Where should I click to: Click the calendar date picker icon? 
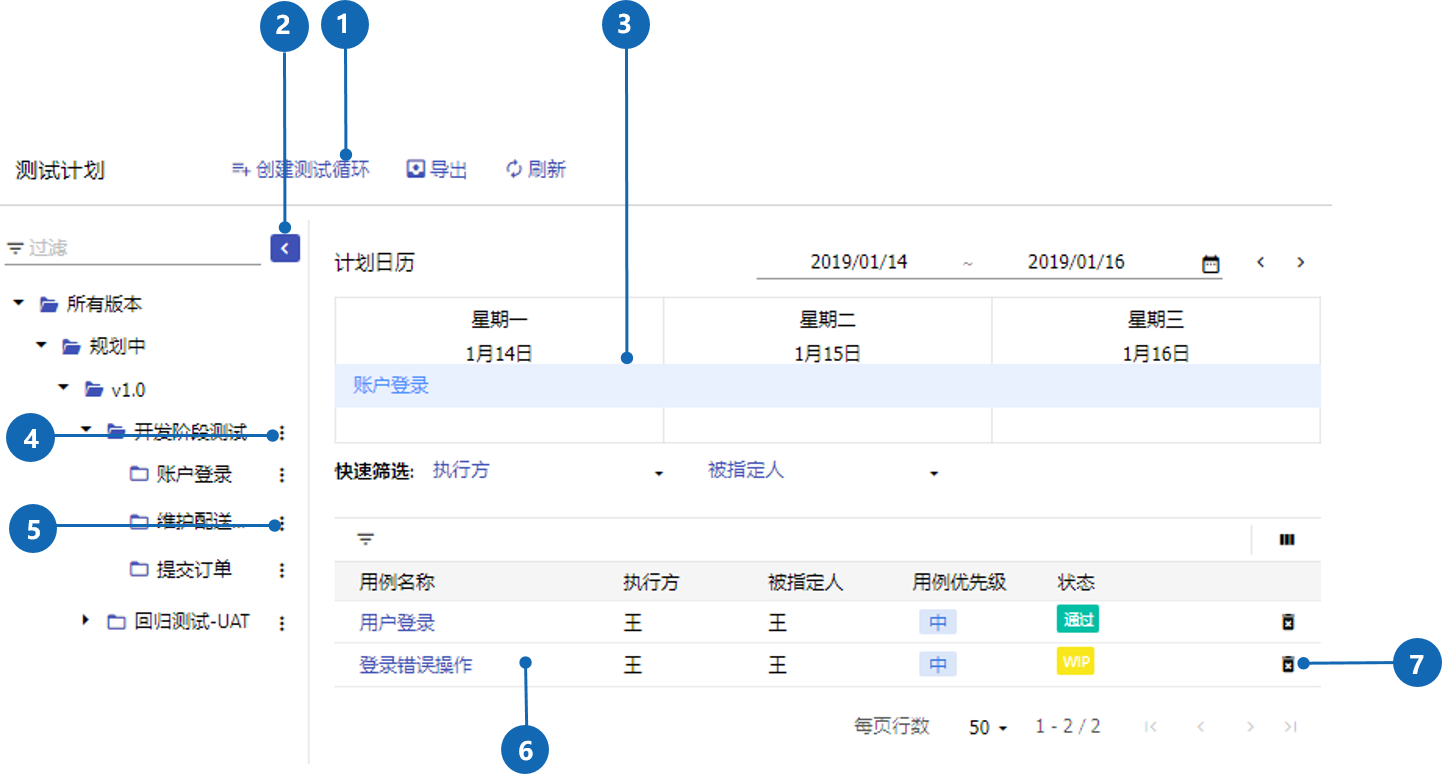[x=1210, y=264]
